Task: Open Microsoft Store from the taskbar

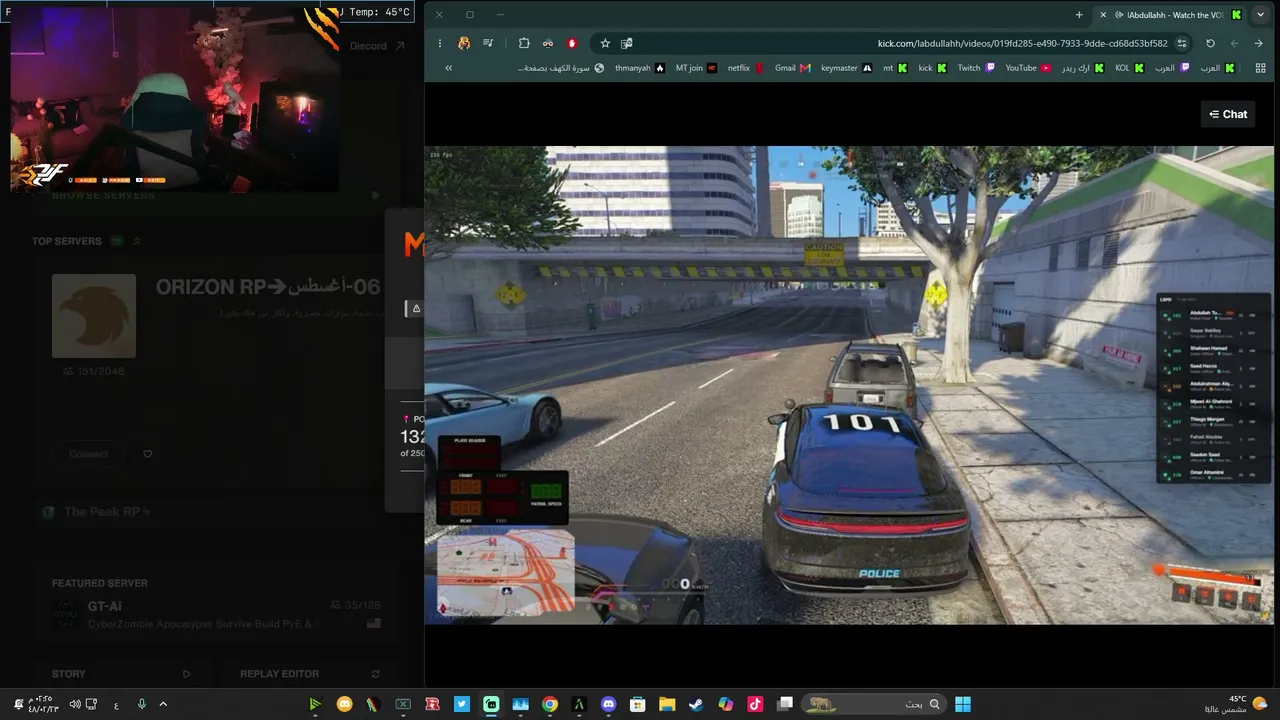Action: [x=638, y=704]
